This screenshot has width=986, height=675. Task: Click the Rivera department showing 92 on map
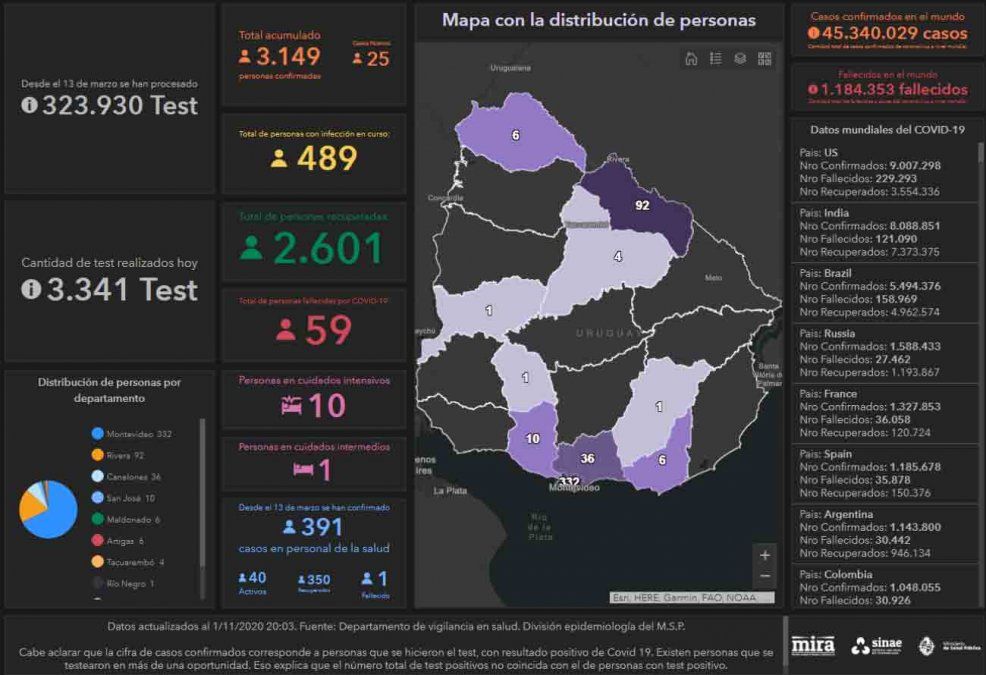(640, 205)
